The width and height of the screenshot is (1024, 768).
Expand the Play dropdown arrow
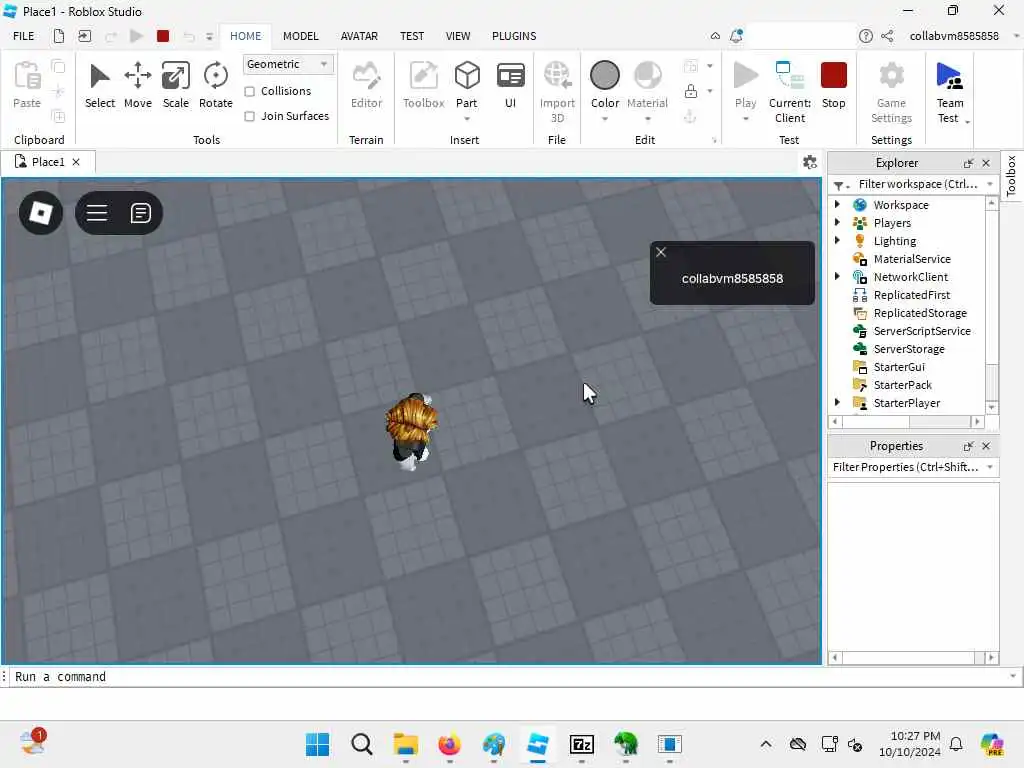pyautogui.click(x=746, y=119)
